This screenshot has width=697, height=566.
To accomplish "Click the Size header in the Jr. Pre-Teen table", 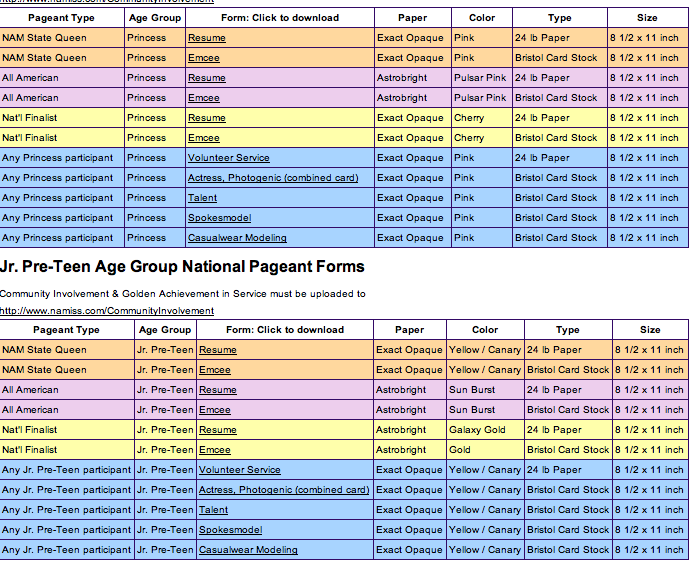I will 650,330.
